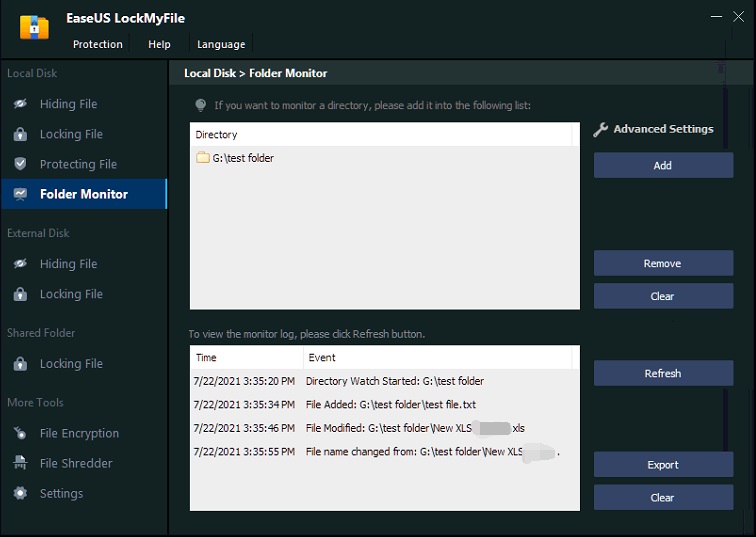Go to External Disk Locking File
Viewport: 756px width, 537px height.
coord(84,294)
